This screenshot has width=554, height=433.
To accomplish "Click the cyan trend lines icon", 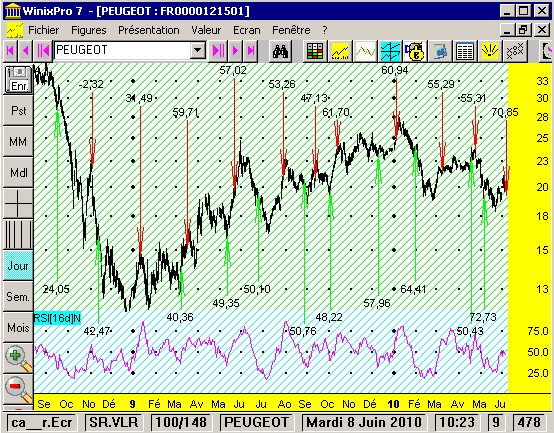I will pyautogui.click(x=390, y=51).
